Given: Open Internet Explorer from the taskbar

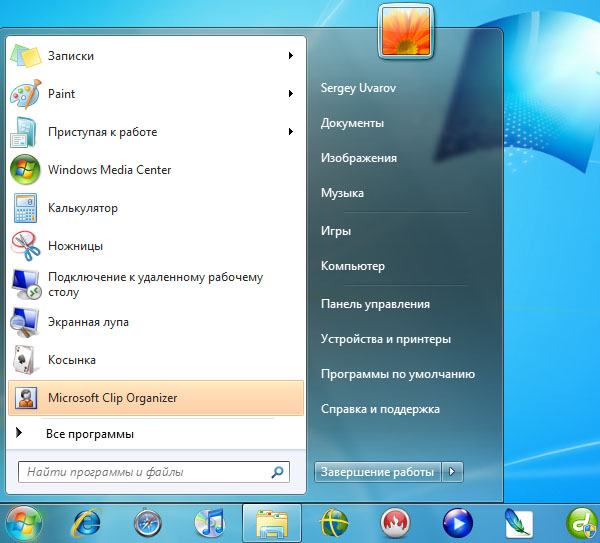Looking at the screenshot, I should (x=87, y=523).
